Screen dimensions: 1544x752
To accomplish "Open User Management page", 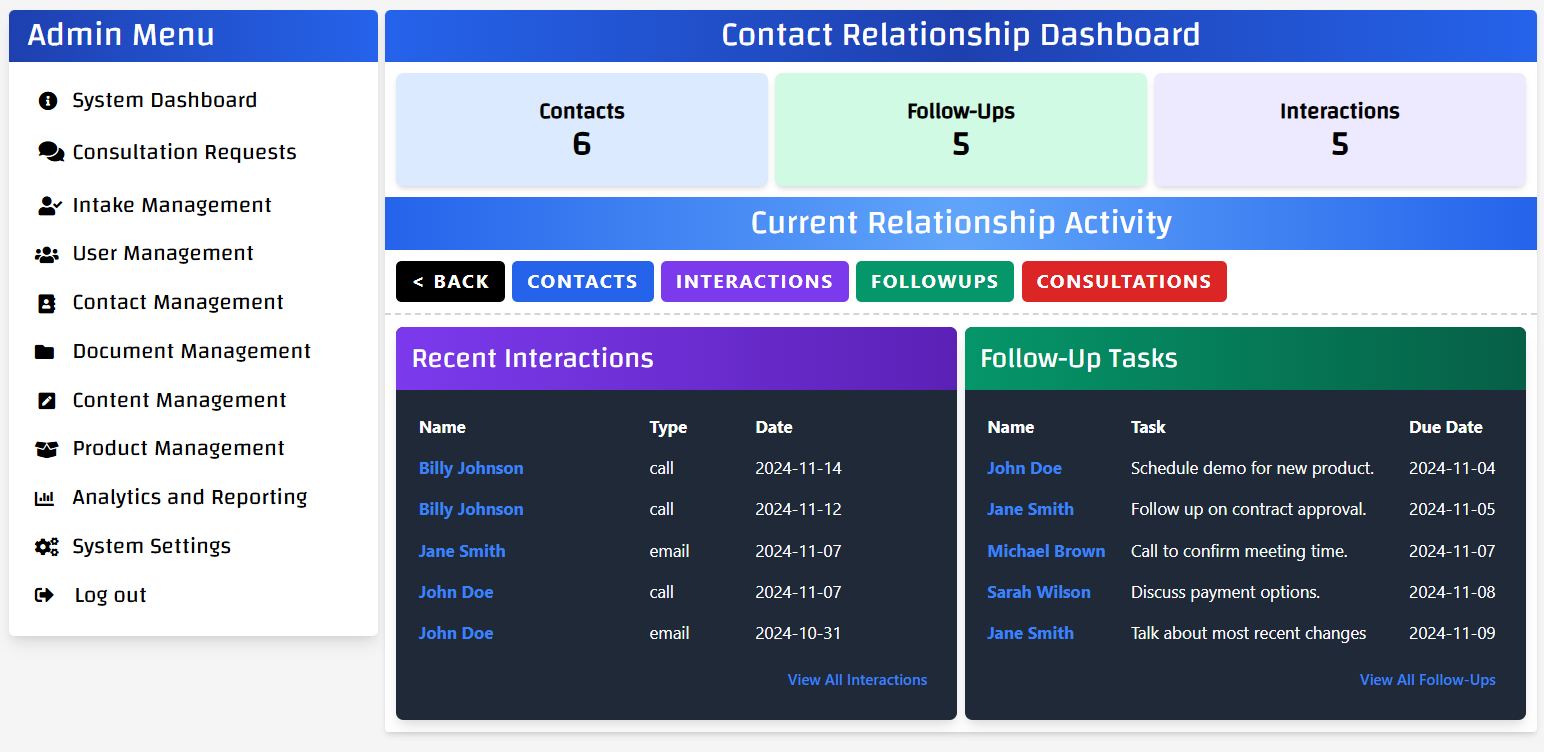I will (x=163, y=253).
